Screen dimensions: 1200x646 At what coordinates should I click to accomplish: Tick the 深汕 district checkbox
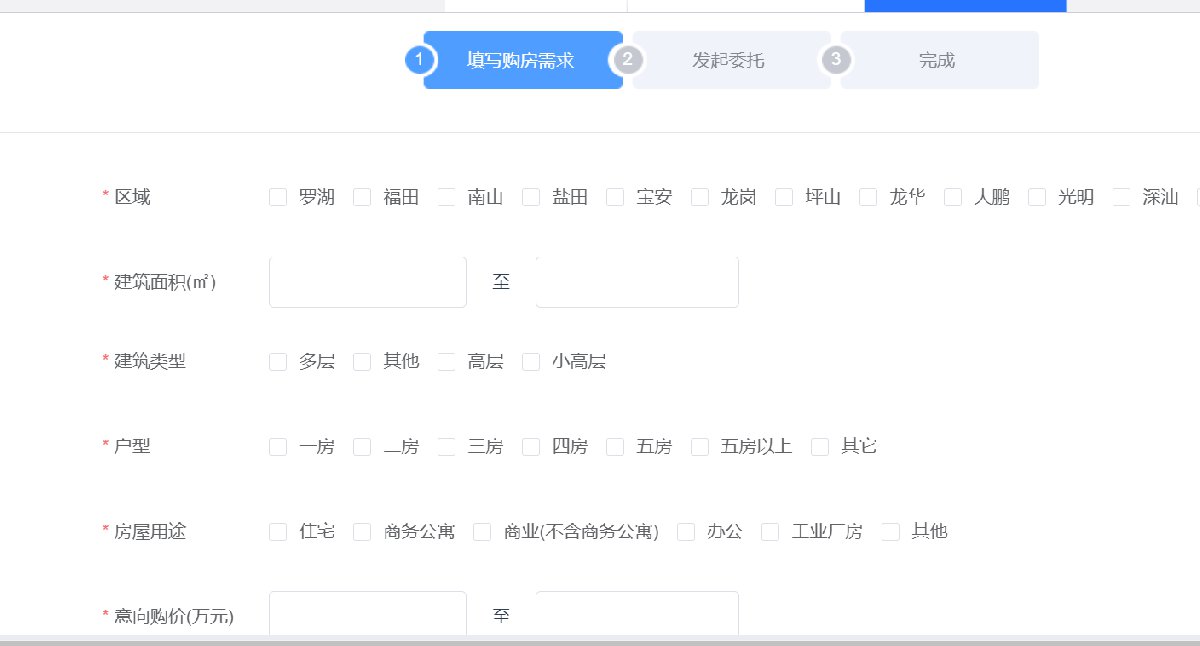click(x=1122, y=197)
